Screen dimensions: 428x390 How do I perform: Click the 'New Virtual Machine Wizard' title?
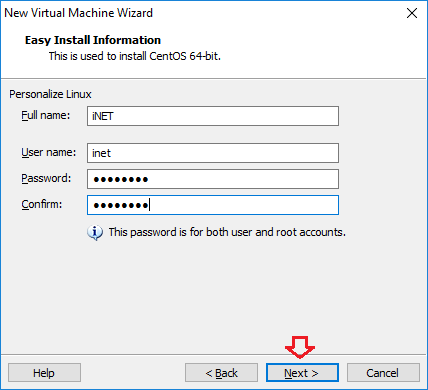coord(78,13)
